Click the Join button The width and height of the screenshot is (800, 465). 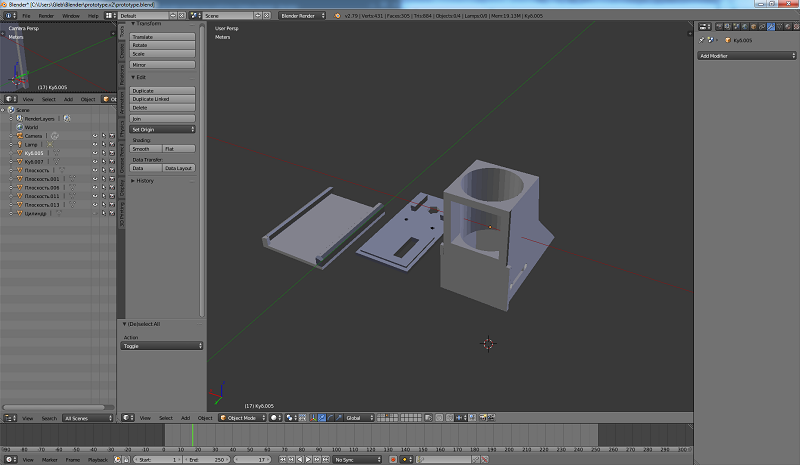[x=162, y=118]
